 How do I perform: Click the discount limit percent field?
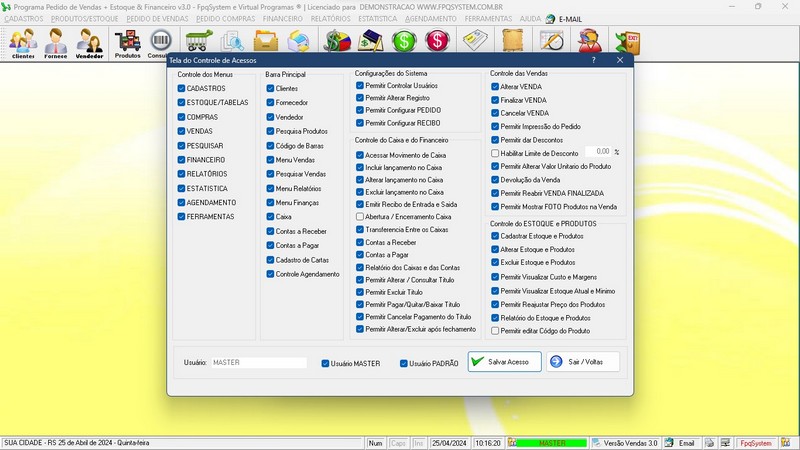tap(598, 152)
